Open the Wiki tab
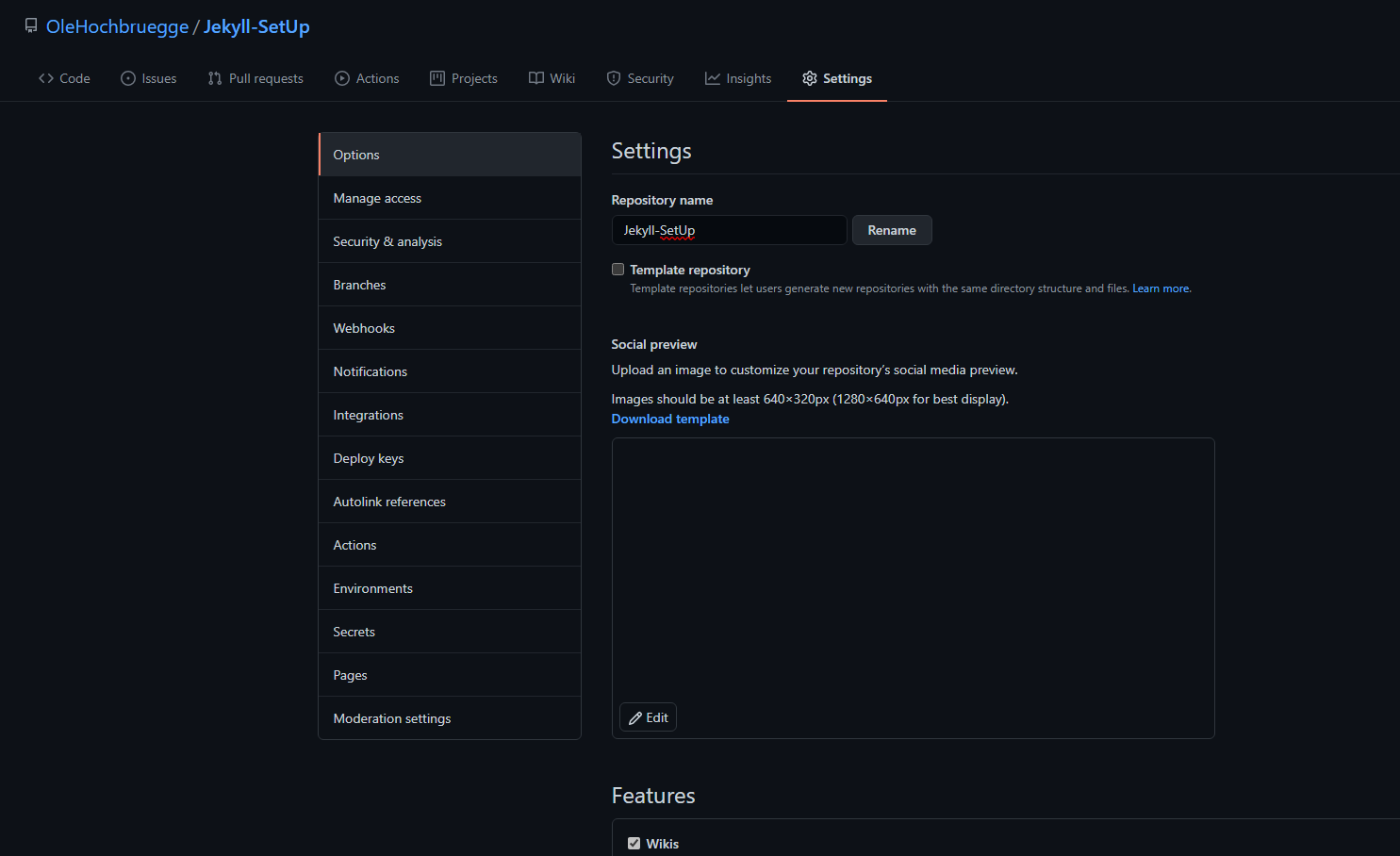This screenshot has height=856, width=1400. coord(552,78)
